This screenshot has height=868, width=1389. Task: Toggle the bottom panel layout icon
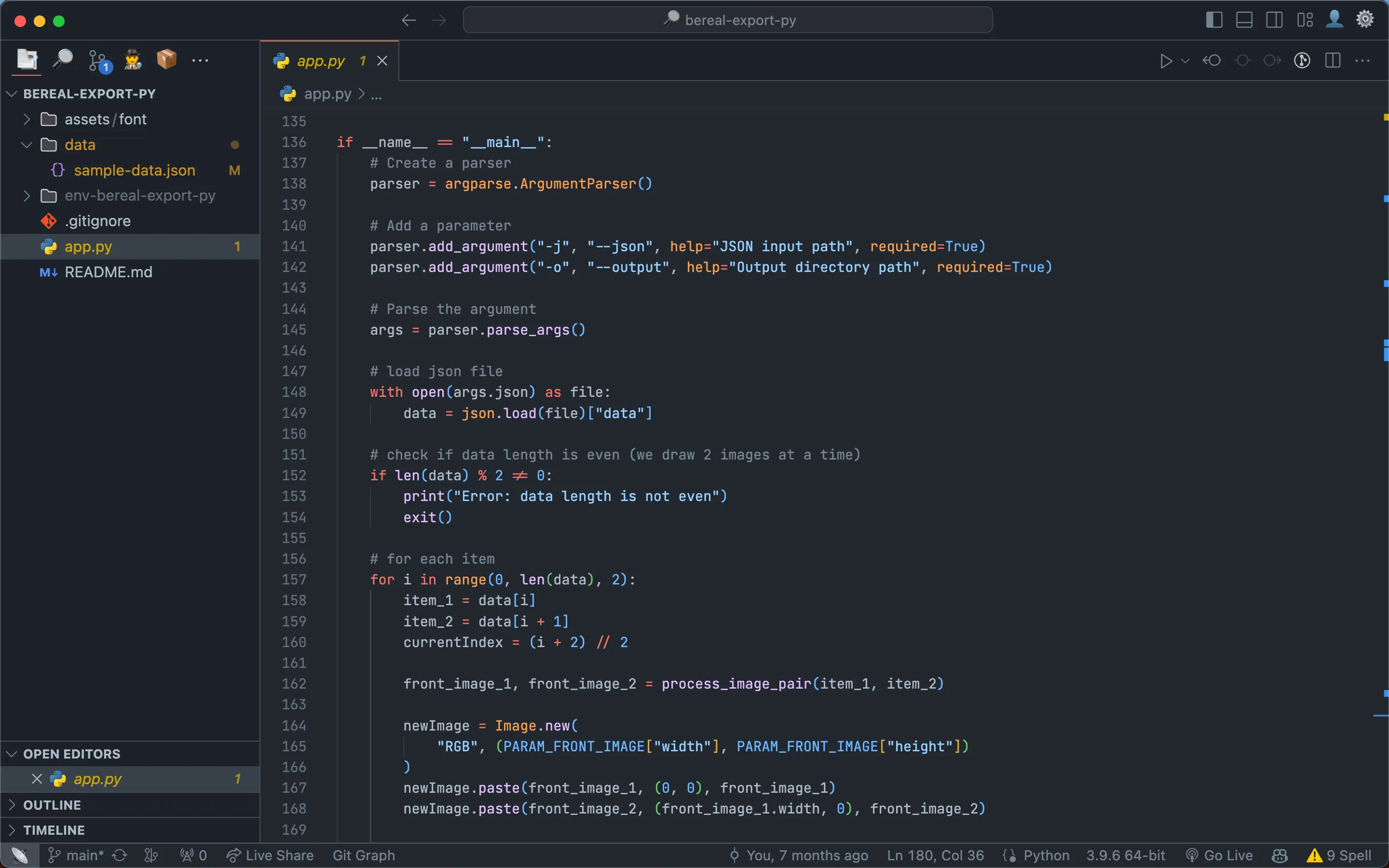[1244, 20]
